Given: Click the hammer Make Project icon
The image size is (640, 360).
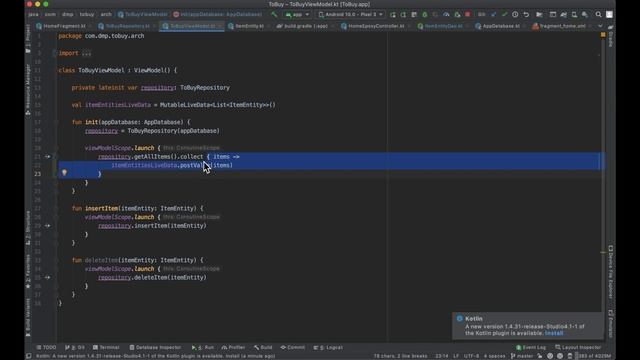Looking at the screenshot, I should pyautogui.click(x=274, y=14).
